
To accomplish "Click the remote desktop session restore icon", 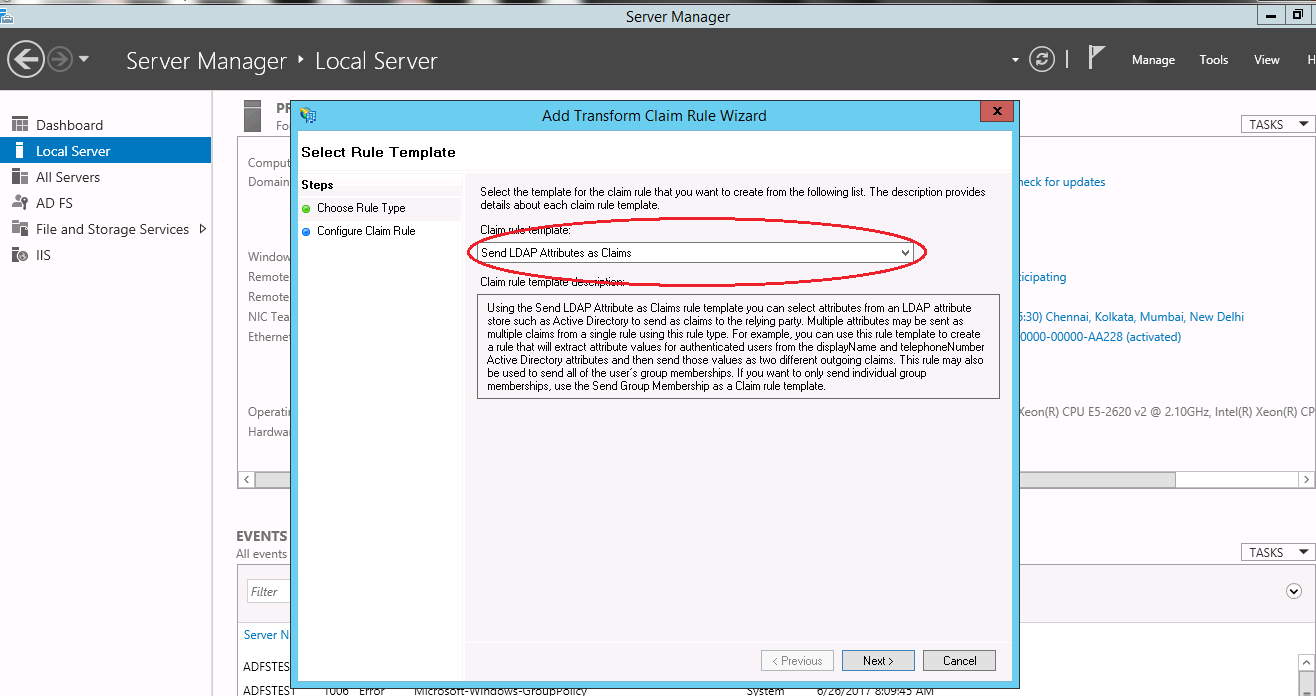I will pos(1296,13).
